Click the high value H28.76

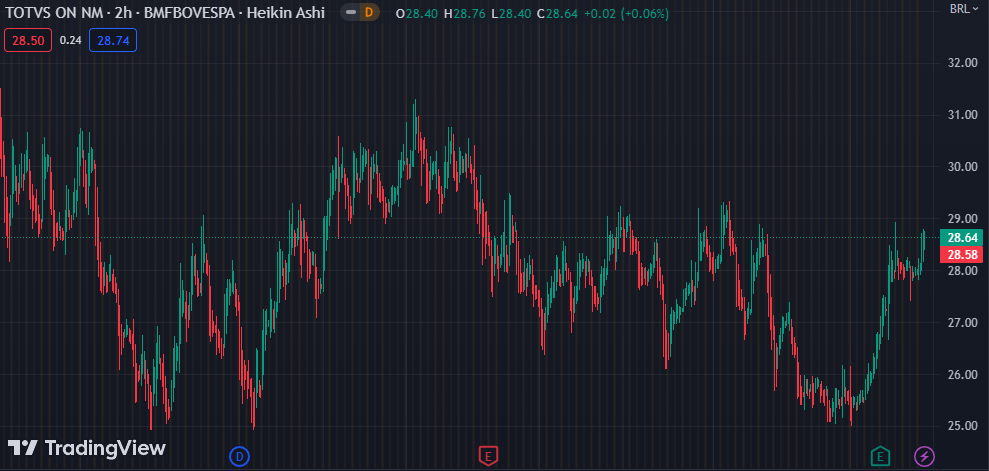tap(466, 13)
